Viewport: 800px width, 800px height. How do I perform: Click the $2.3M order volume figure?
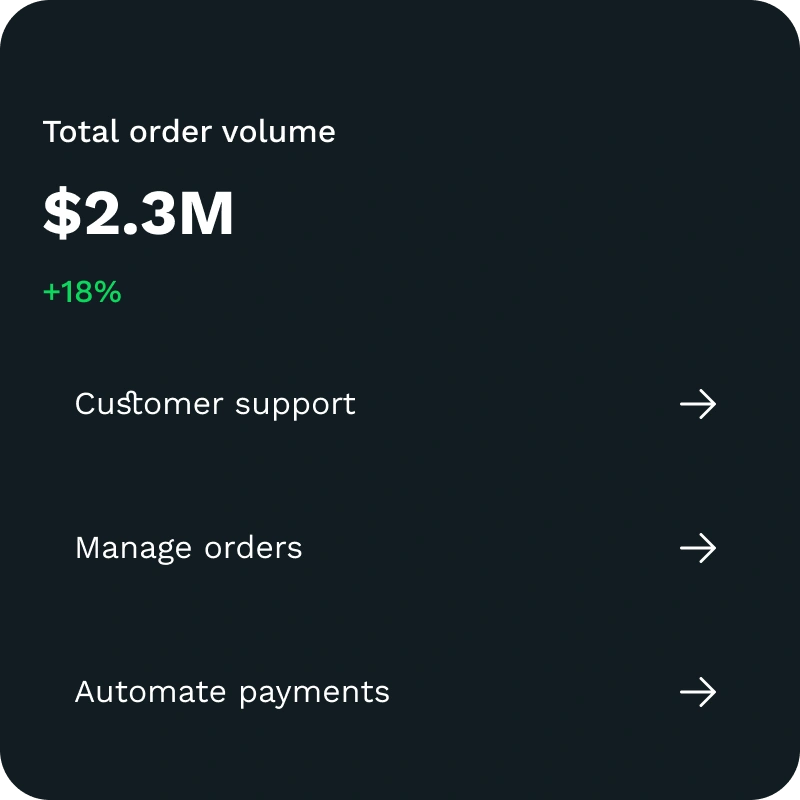[x=138, y=213]
